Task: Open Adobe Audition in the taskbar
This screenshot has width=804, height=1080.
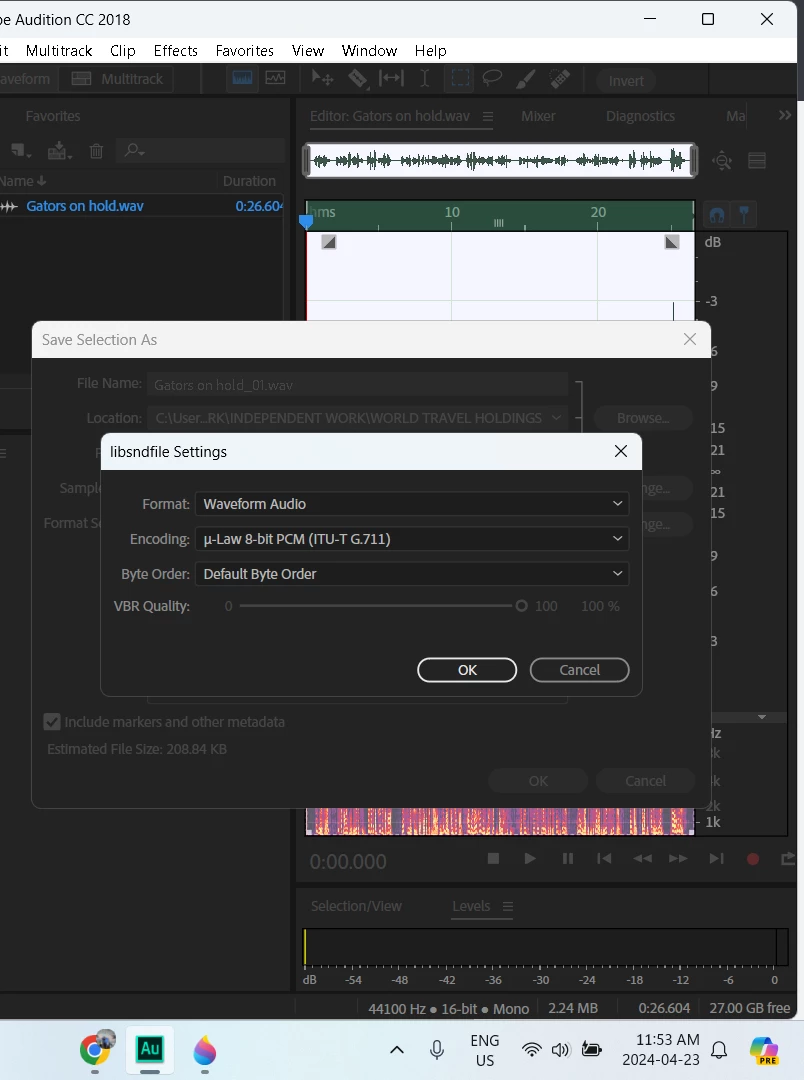Action: 150,1050
